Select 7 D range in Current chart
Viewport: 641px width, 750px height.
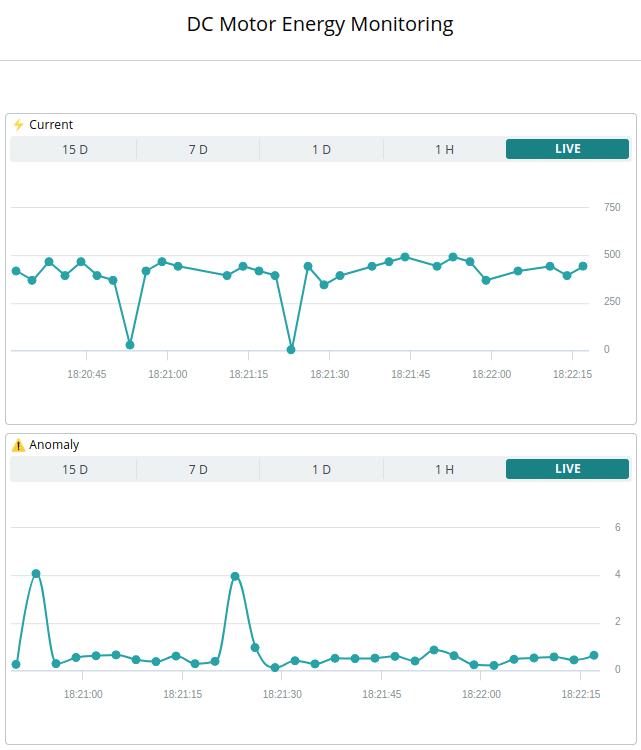coord(198,149)
